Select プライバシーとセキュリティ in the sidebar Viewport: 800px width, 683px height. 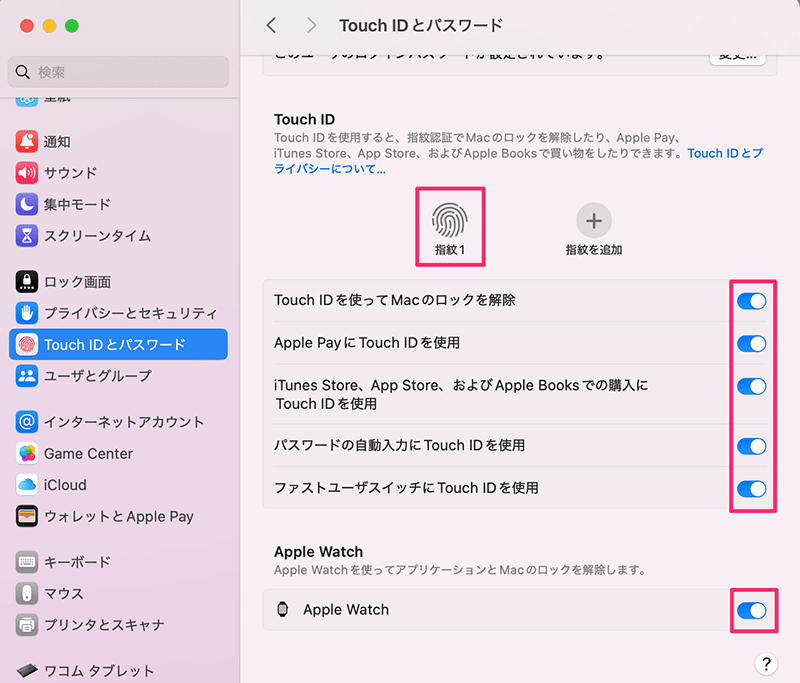[131, 313]
